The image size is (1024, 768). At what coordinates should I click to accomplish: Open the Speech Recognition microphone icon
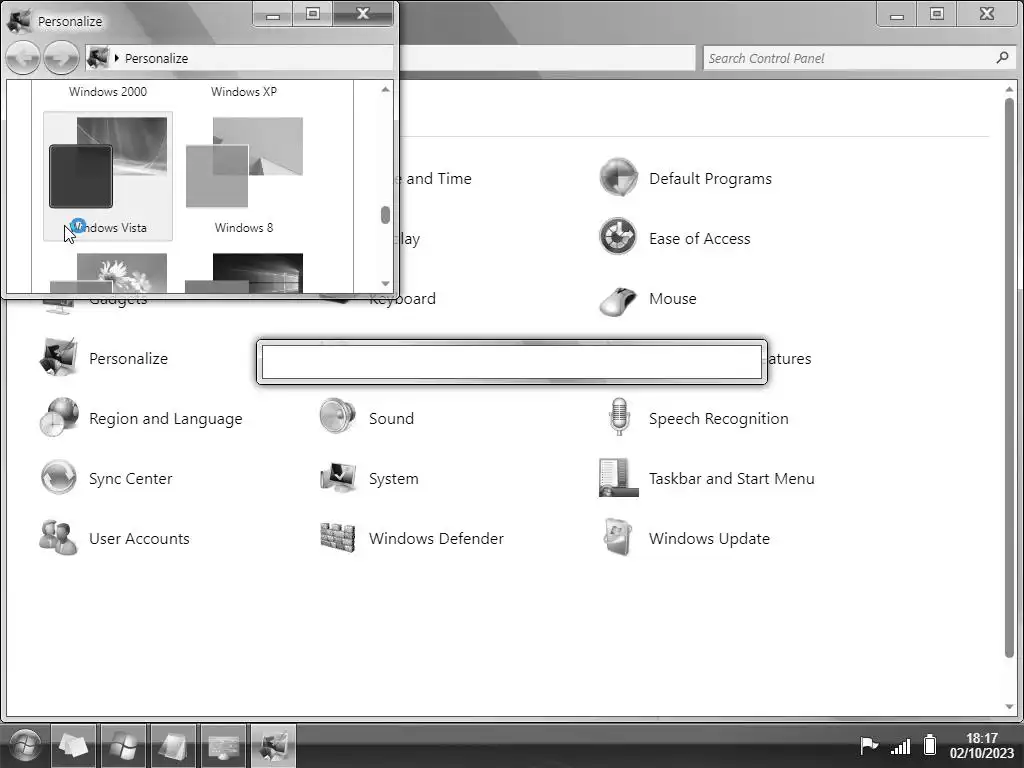[618, 417]
